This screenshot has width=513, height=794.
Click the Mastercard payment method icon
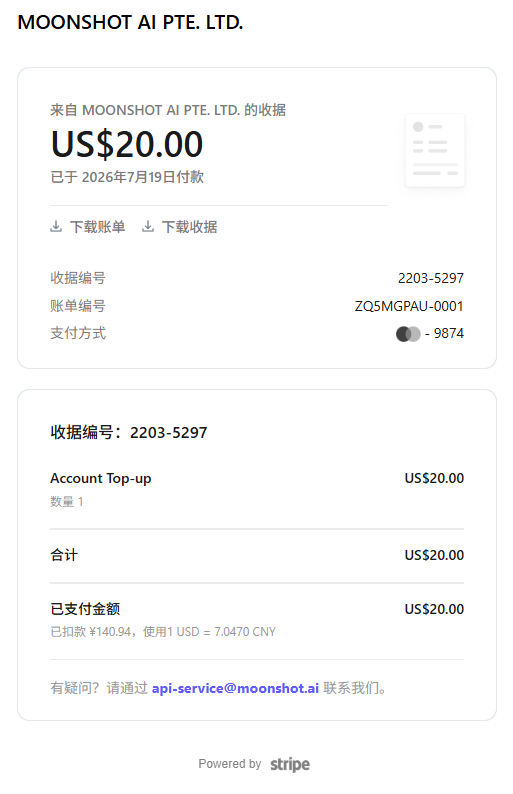408,334
